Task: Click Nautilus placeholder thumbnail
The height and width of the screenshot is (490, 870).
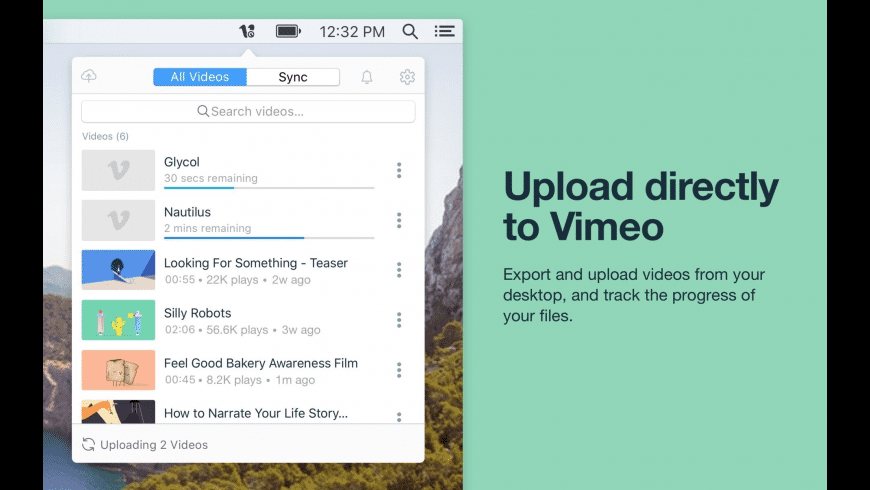Action: point(118,220)
